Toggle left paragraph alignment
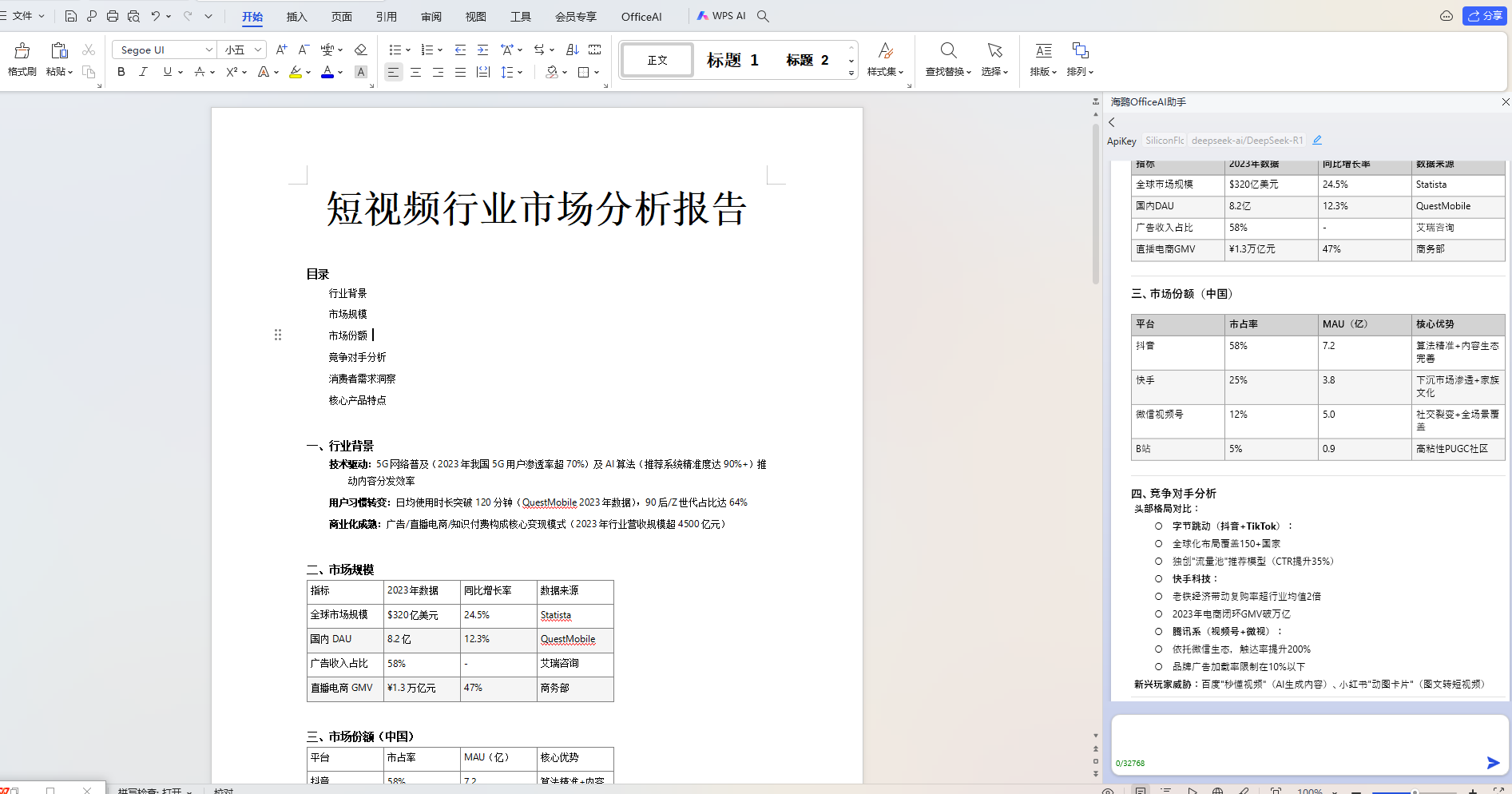1512x794 pixels. tap(393, 72)
